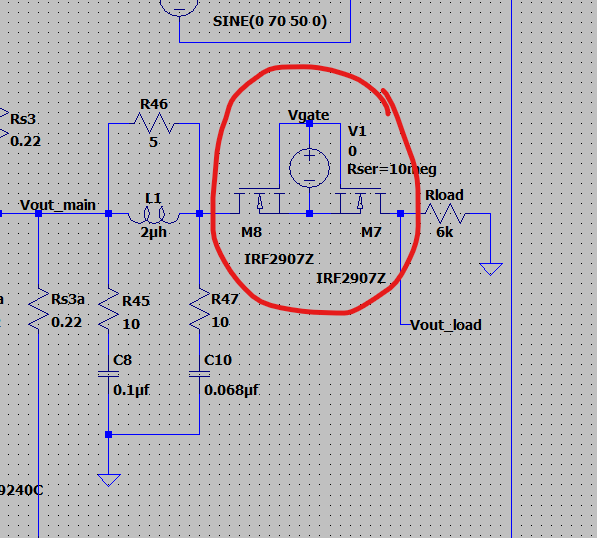This screenshot has height=538, width=597.
Task: Click the ground symbol after Rload
Action: 491,269
